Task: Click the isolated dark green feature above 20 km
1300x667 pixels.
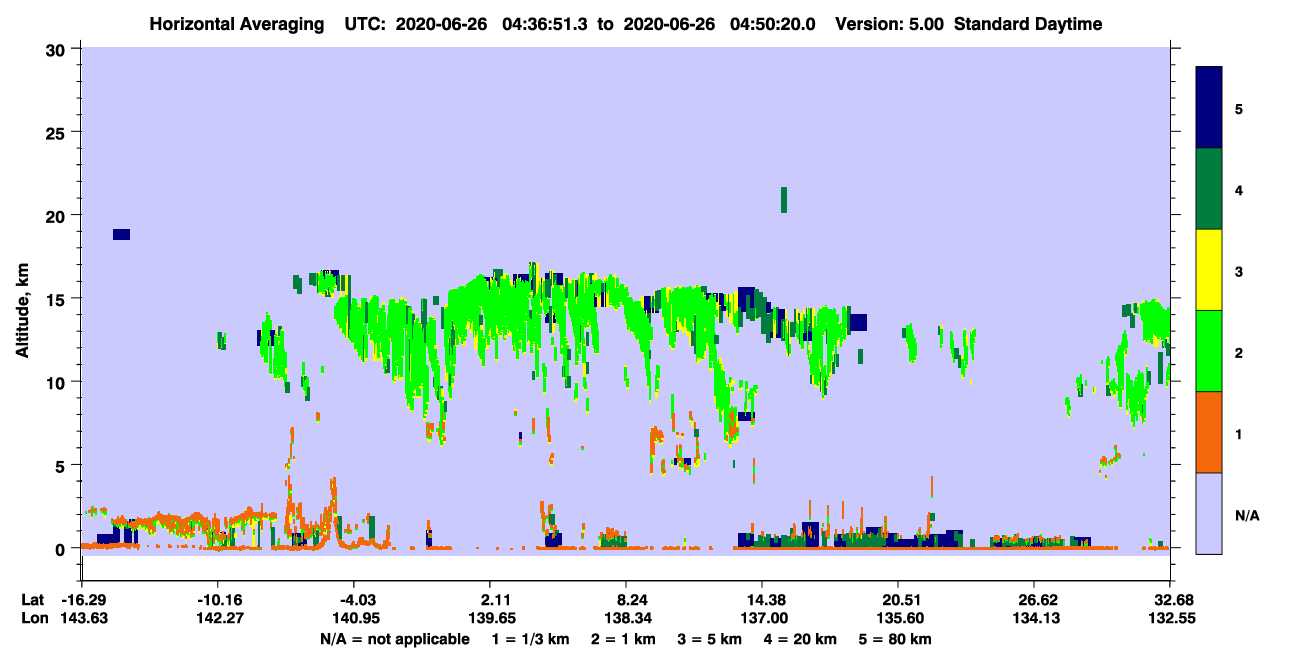Action: tap(784, 199)
